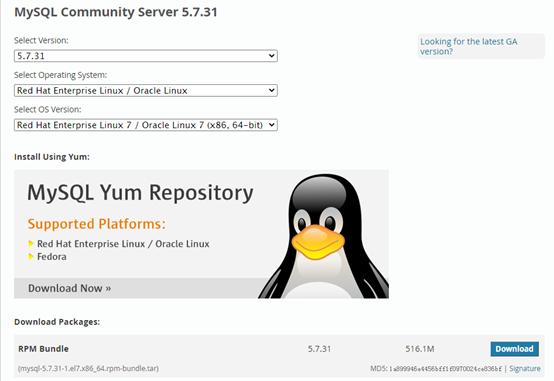The height and width of the screenshot is (381, 554).
Task: Follow the 'Looking for the latest GA version?' link
Action: pyautogui.click(x=468, y=46)
